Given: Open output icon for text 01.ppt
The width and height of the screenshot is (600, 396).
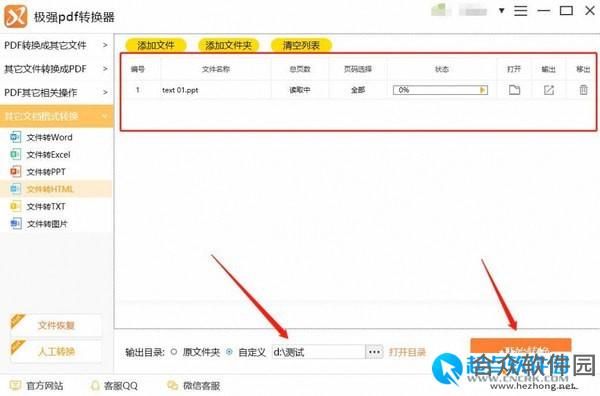Looking at the screenshot, I should click(x=549, y=90).
